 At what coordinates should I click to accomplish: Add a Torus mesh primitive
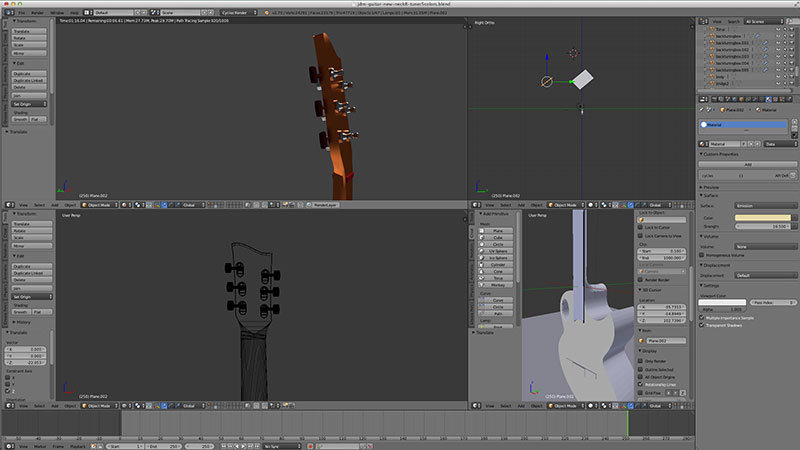pyautogui.click(x=497, y=278)
